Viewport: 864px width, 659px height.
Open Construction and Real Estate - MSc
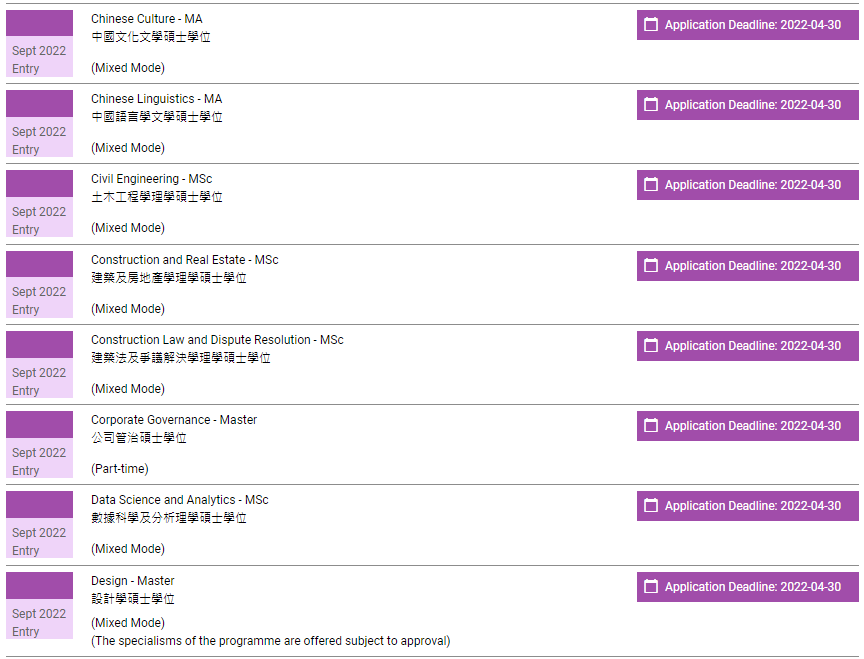(x=184, y=260)
